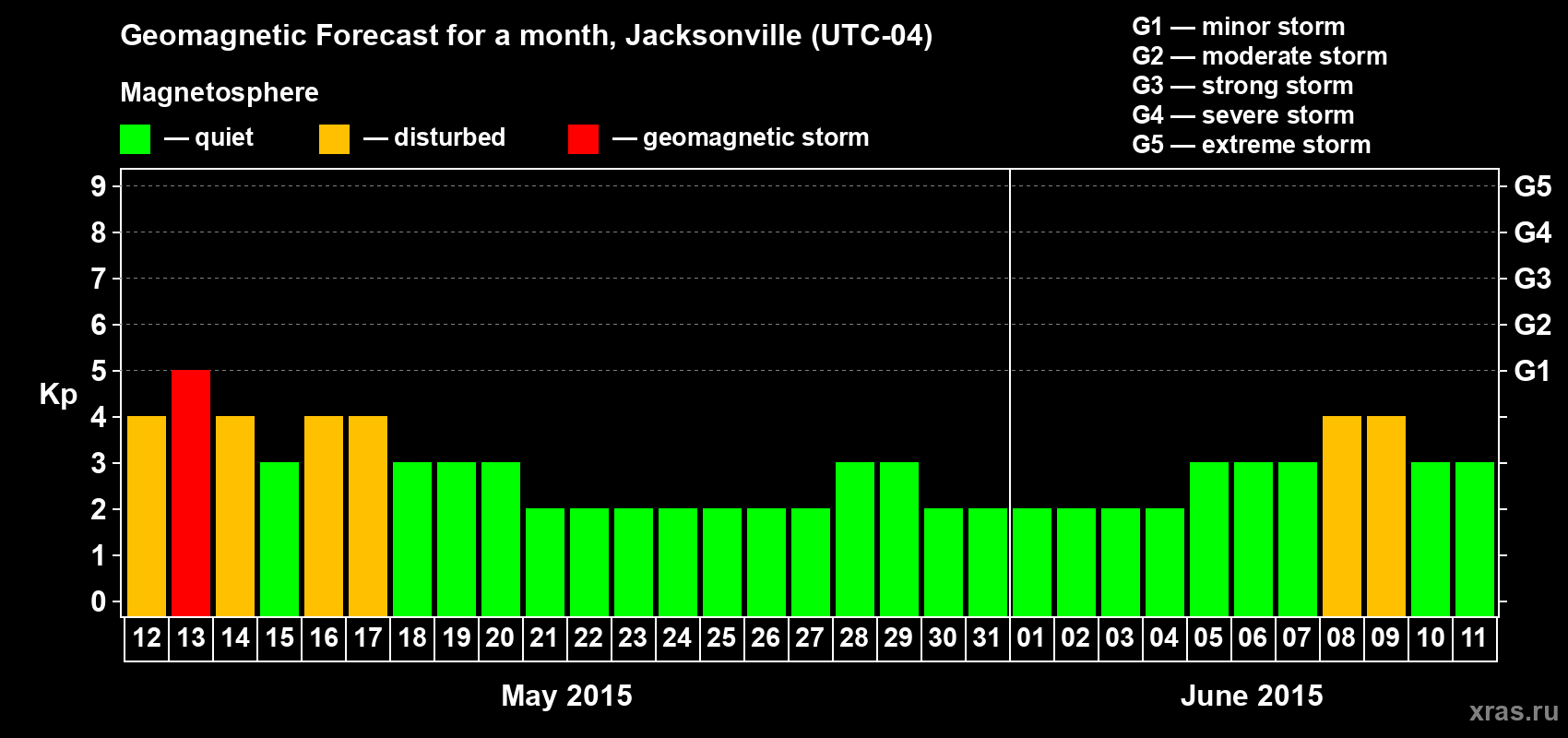Select the green bar for May 18

click(x=412, y=540)
